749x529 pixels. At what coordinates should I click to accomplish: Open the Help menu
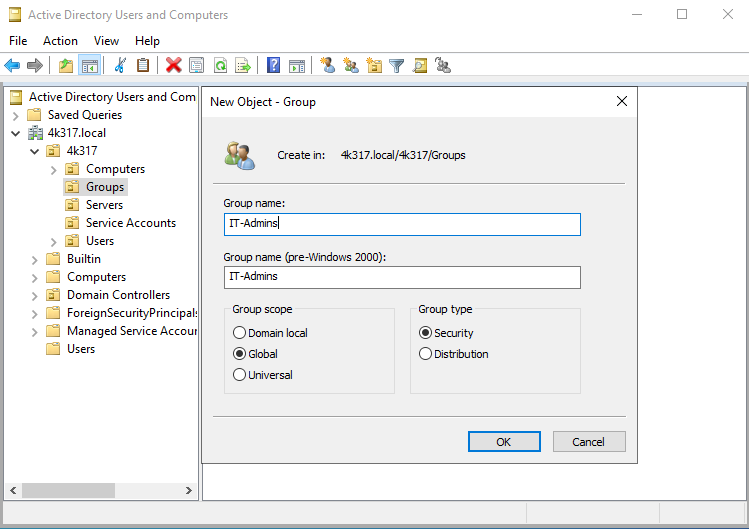(147, 41)
